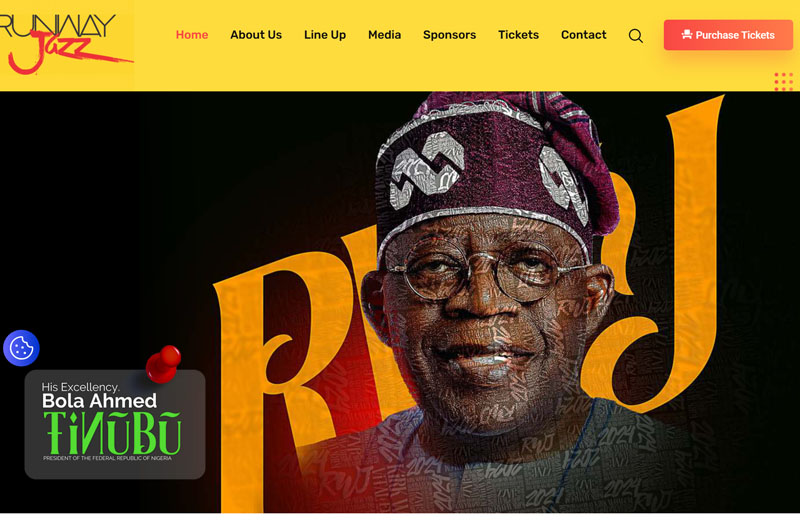Click the green Tinubu stylized text
The height and width of the screenshot is (530, 800).
[x=112, y=434]
